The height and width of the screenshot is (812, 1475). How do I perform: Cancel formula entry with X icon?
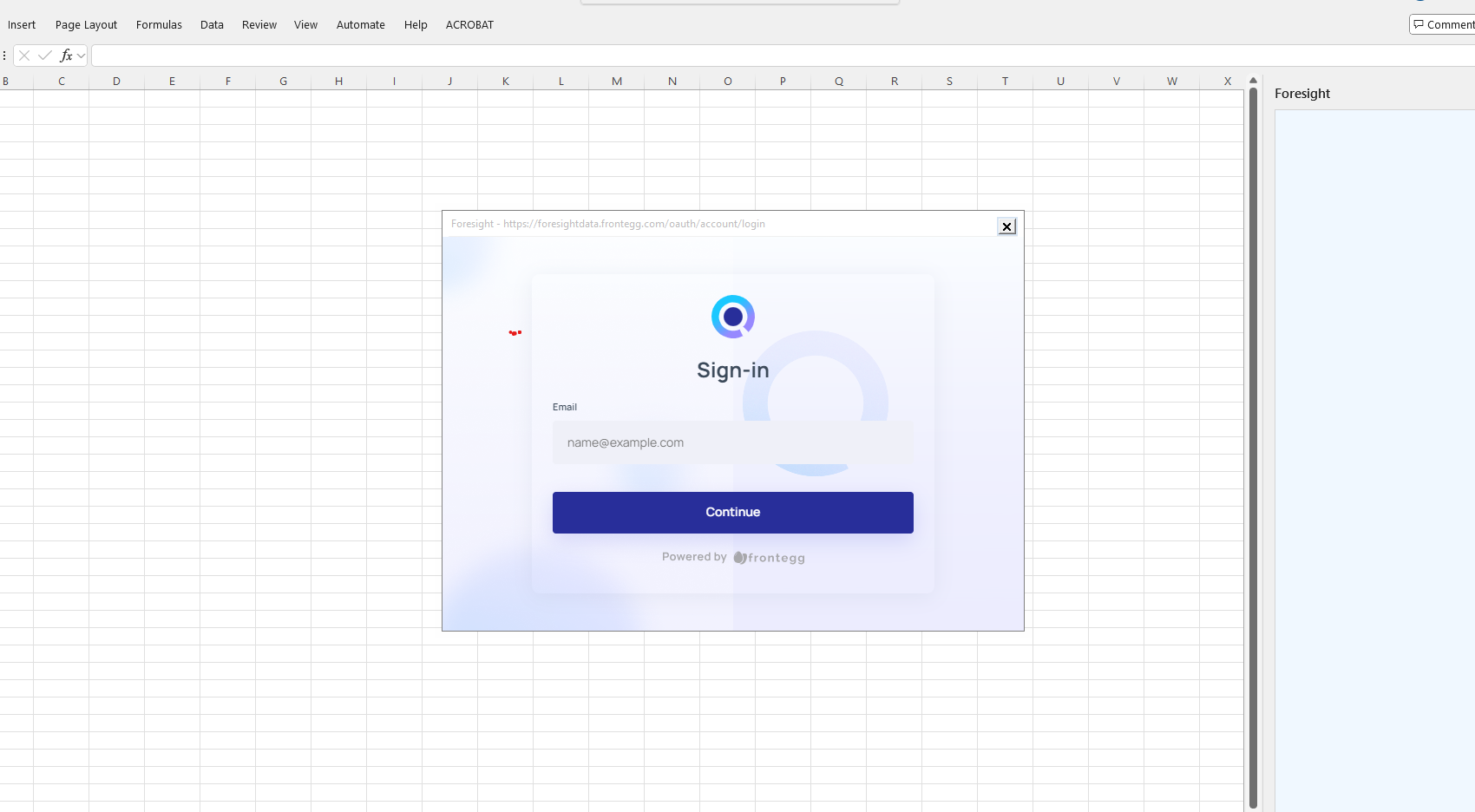(24, 56)
